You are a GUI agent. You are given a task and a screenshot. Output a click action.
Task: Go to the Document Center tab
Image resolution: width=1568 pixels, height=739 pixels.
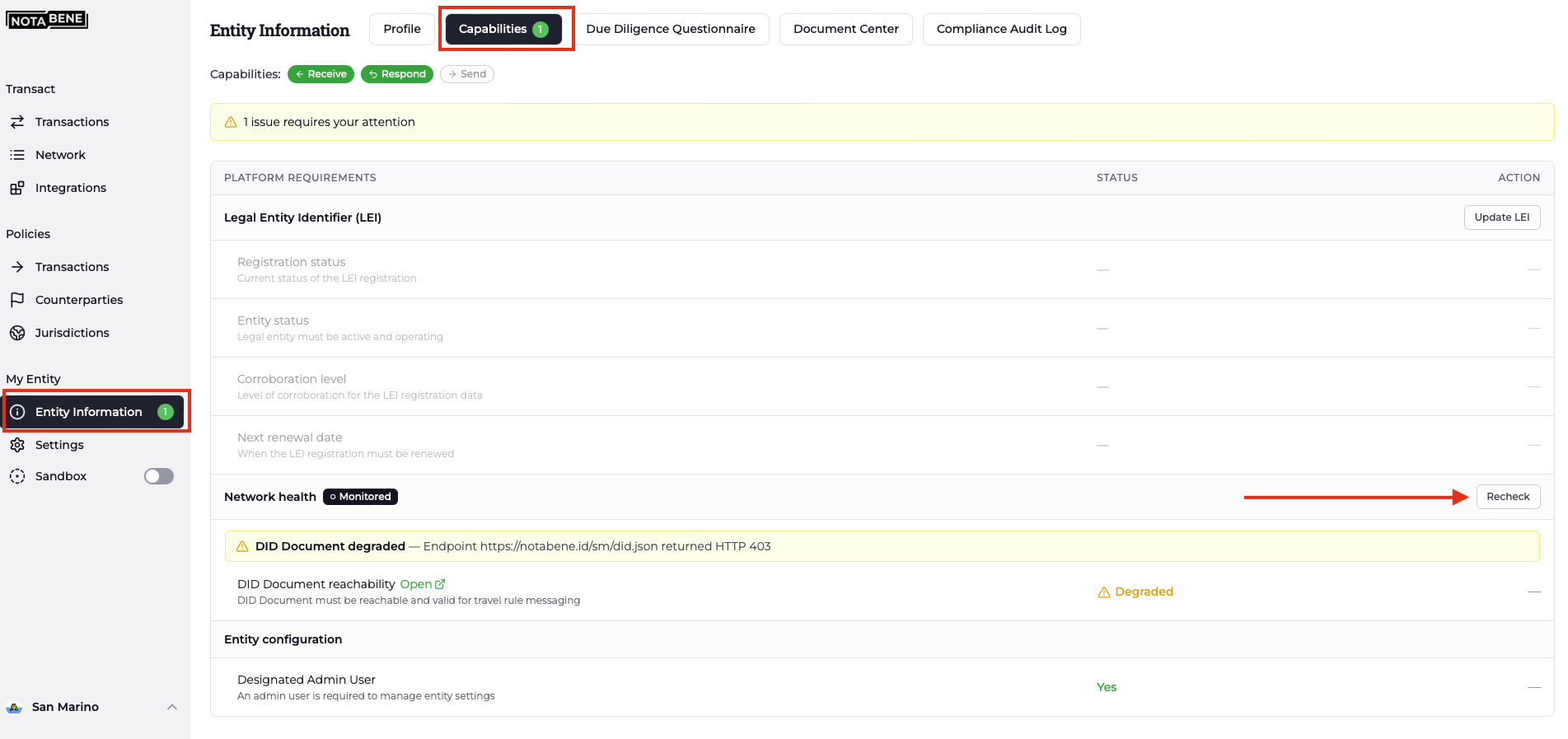tap(846, 29)
